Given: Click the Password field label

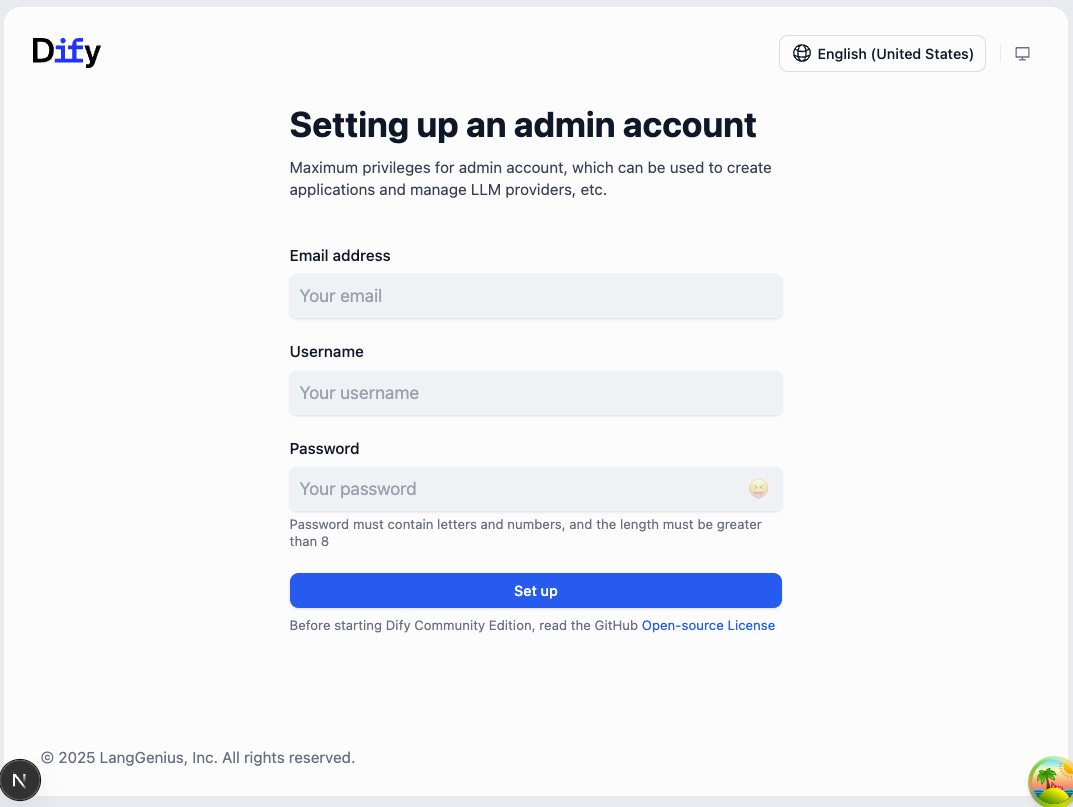Looking at the screenshot, I should click(x=324, y=449).
